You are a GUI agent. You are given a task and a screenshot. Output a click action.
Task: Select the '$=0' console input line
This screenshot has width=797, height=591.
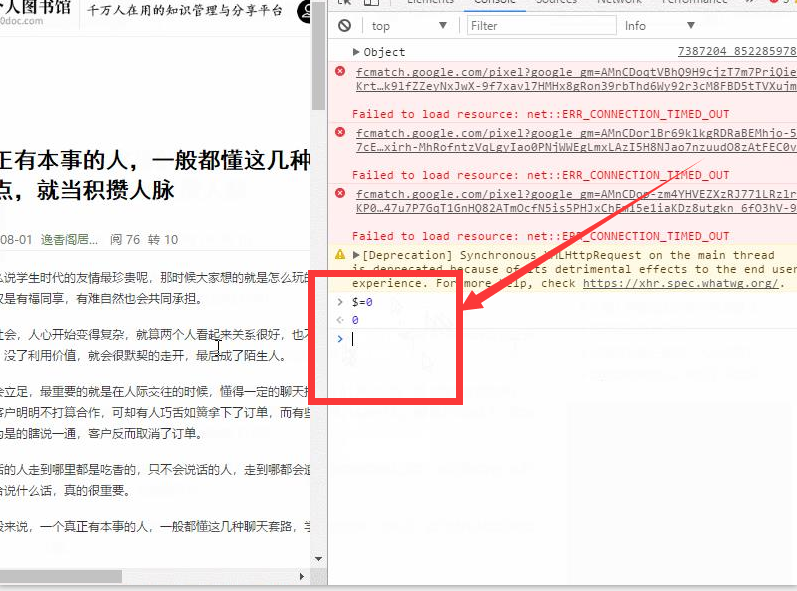(x=362, y=302)
